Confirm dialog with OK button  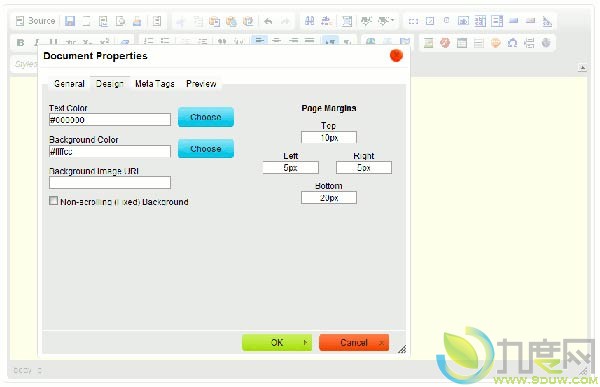[277, 343]
